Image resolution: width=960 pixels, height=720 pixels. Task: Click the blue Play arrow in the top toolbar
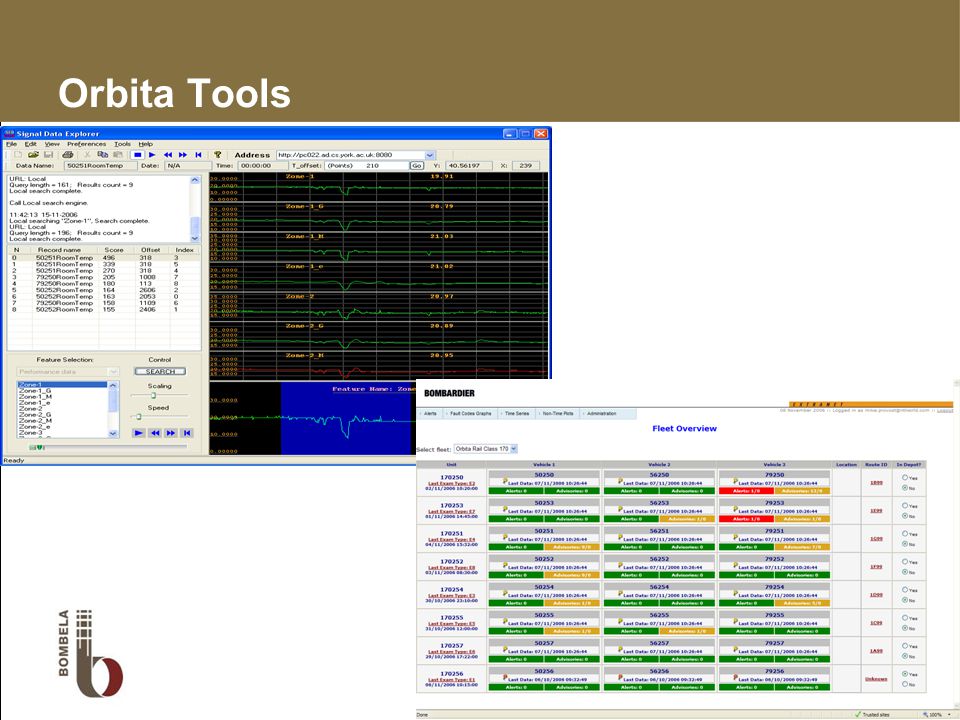pos(152,155)
